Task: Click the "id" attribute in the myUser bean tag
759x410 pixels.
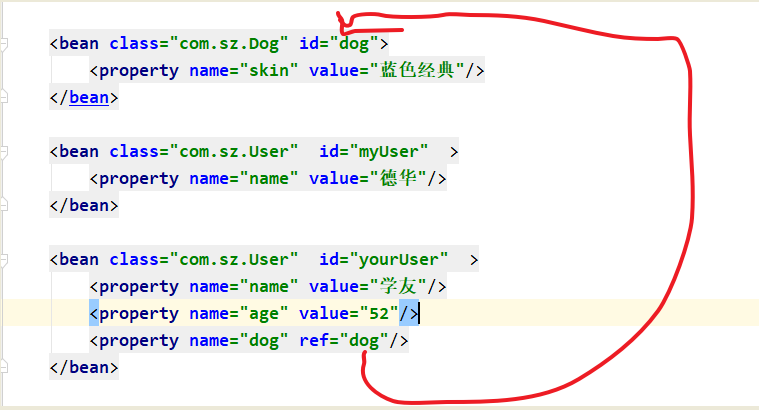Action: tap(329, 152)
